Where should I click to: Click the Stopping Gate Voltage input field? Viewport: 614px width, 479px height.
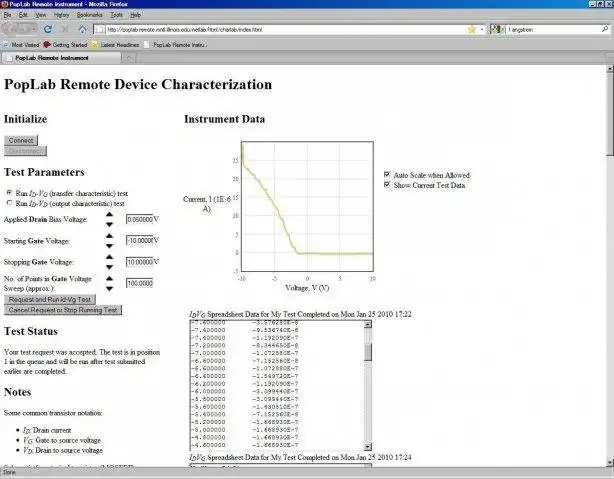[139, 262]
